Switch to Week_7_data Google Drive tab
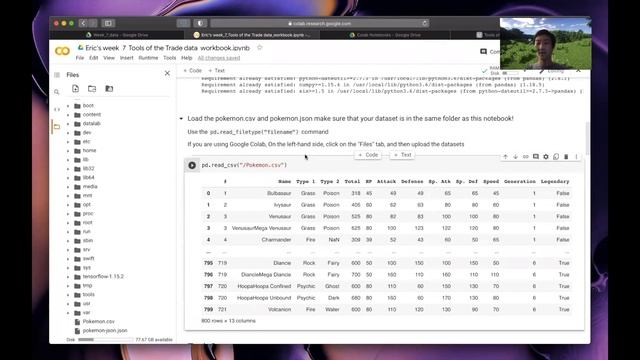The height and width of the screenshot is (360, 640). [118, 35]
